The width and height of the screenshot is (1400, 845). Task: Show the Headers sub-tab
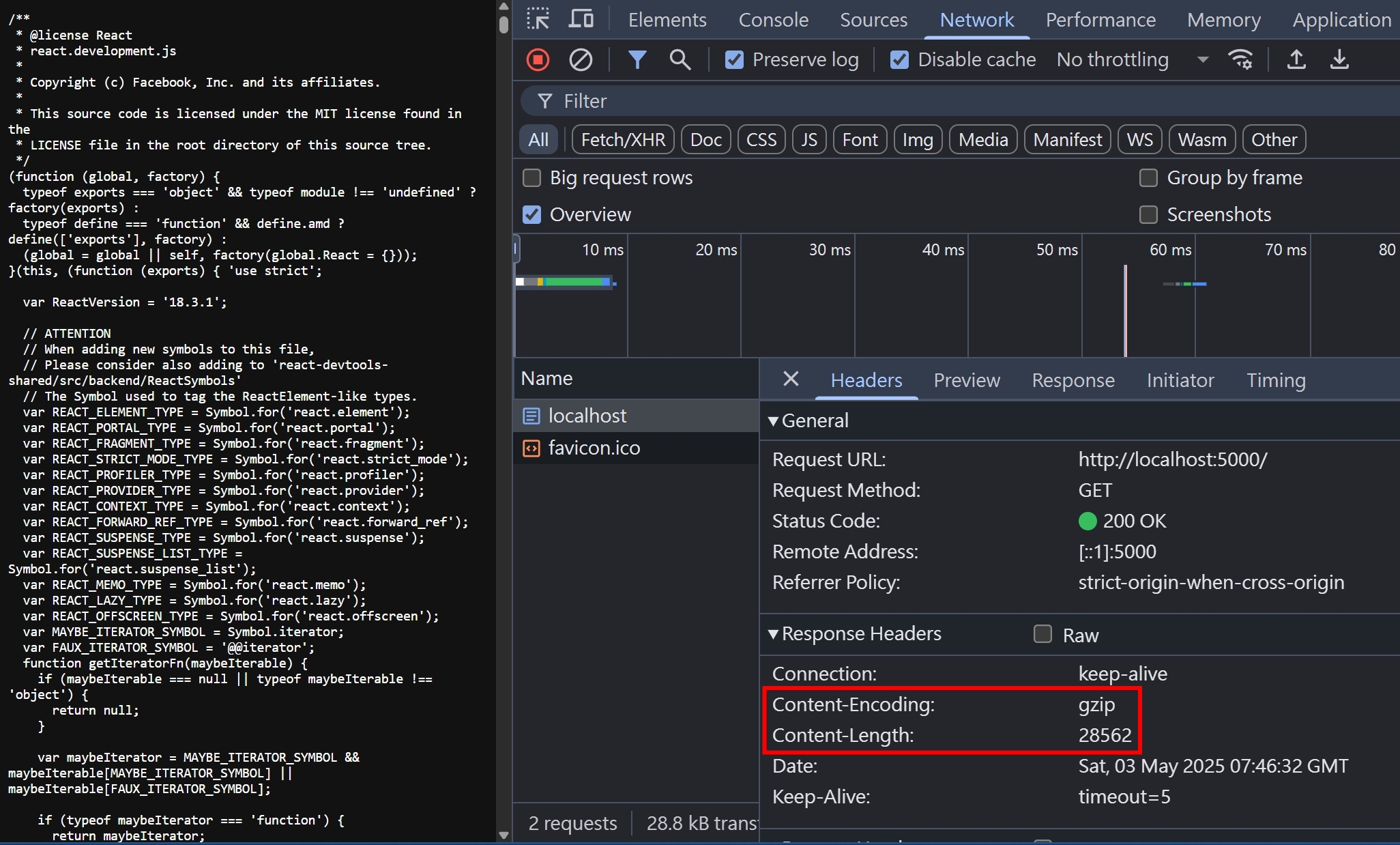(866, 380)
